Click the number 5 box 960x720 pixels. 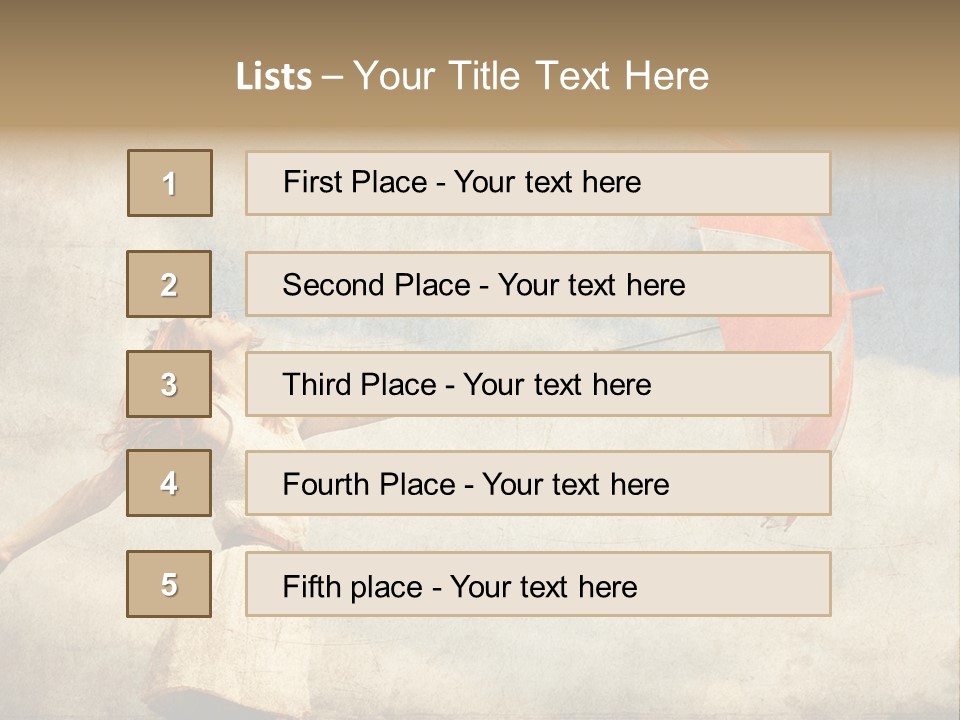[169, 584]
